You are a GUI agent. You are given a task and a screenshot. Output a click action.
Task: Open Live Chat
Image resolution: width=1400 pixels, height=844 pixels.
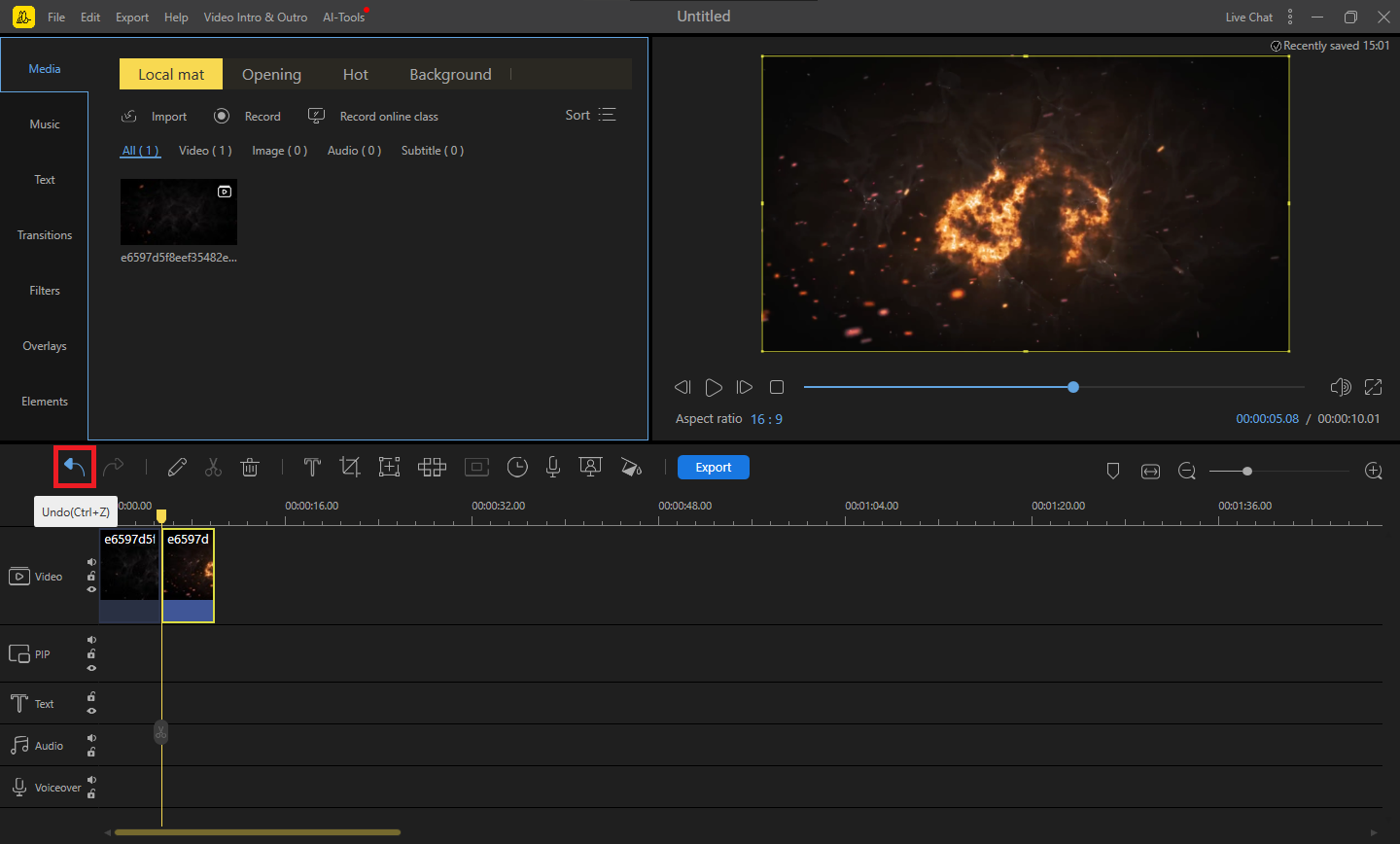click(1248, 17)
